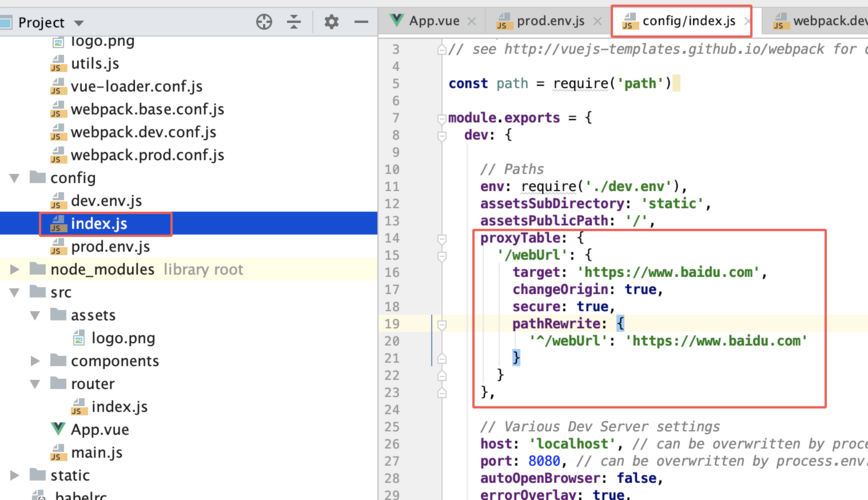Expand the static folder arrow
Image resolution: width=868 pixels, height=500 pixels.
(x=14, y=476)
